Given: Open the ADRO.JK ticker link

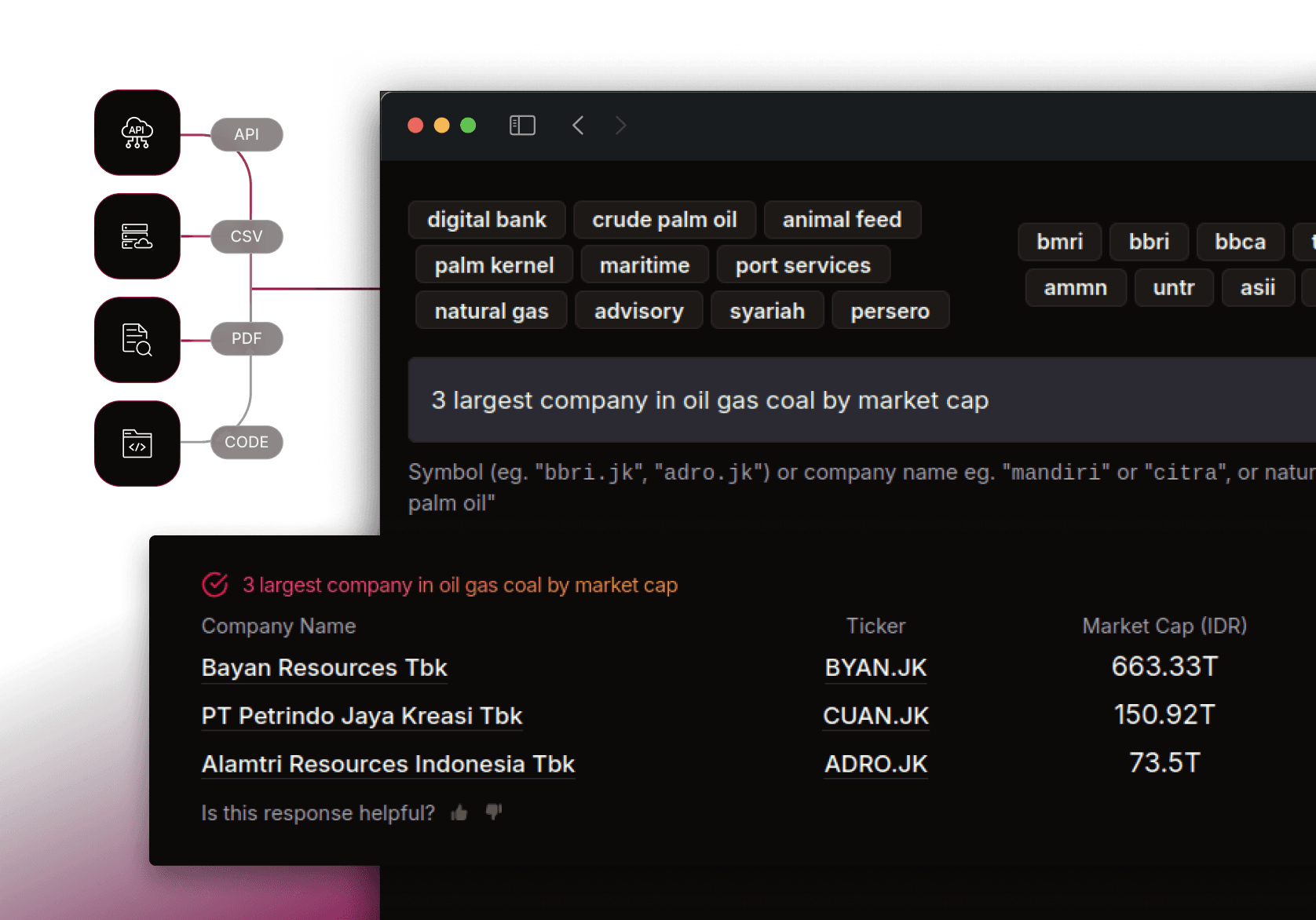Looking at the screenshot, I should [876, 764].
